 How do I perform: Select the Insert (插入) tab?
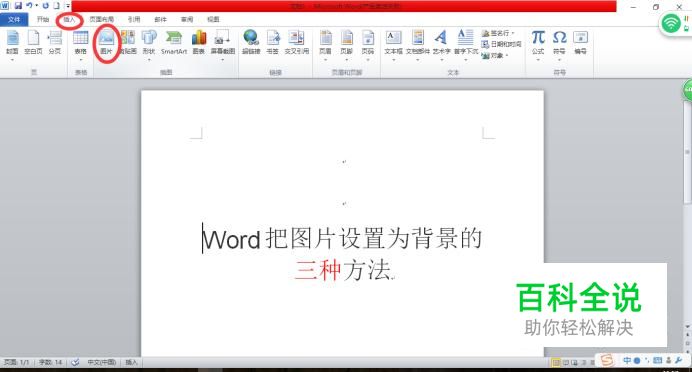click(x=70, y=20)
